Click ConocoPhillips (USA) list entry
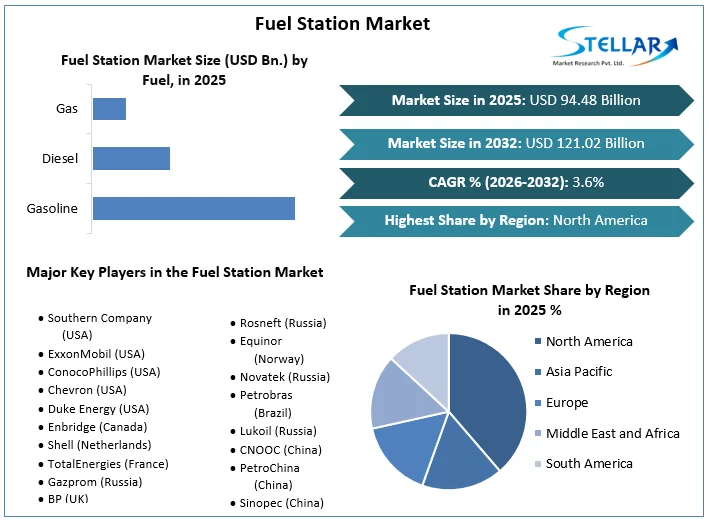This screenshot has height=521, width=709. tap(100, 372)
